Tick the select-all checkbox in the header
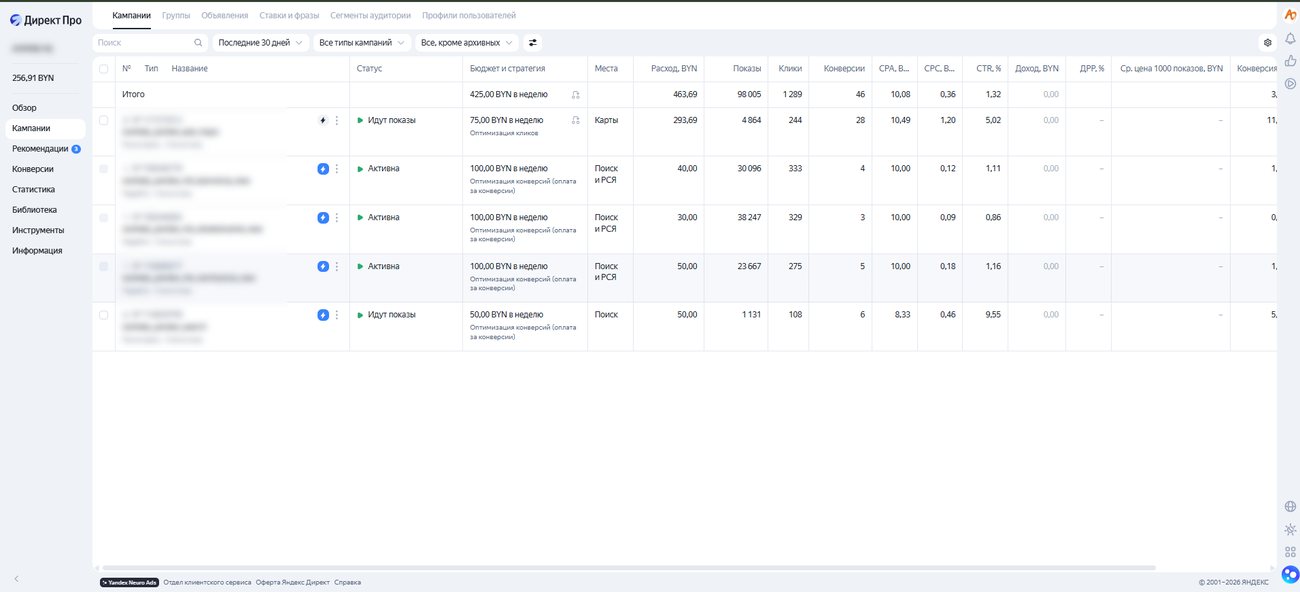Screen dimensions: 1300x592 [104, 68]
